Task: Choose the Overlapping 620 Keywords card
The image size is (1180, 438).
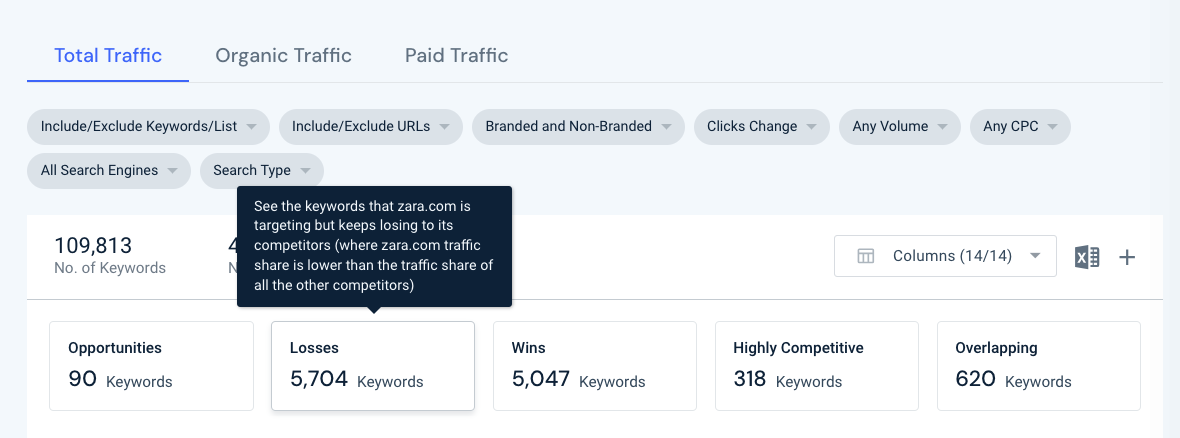Action: tap(1039, 366)
